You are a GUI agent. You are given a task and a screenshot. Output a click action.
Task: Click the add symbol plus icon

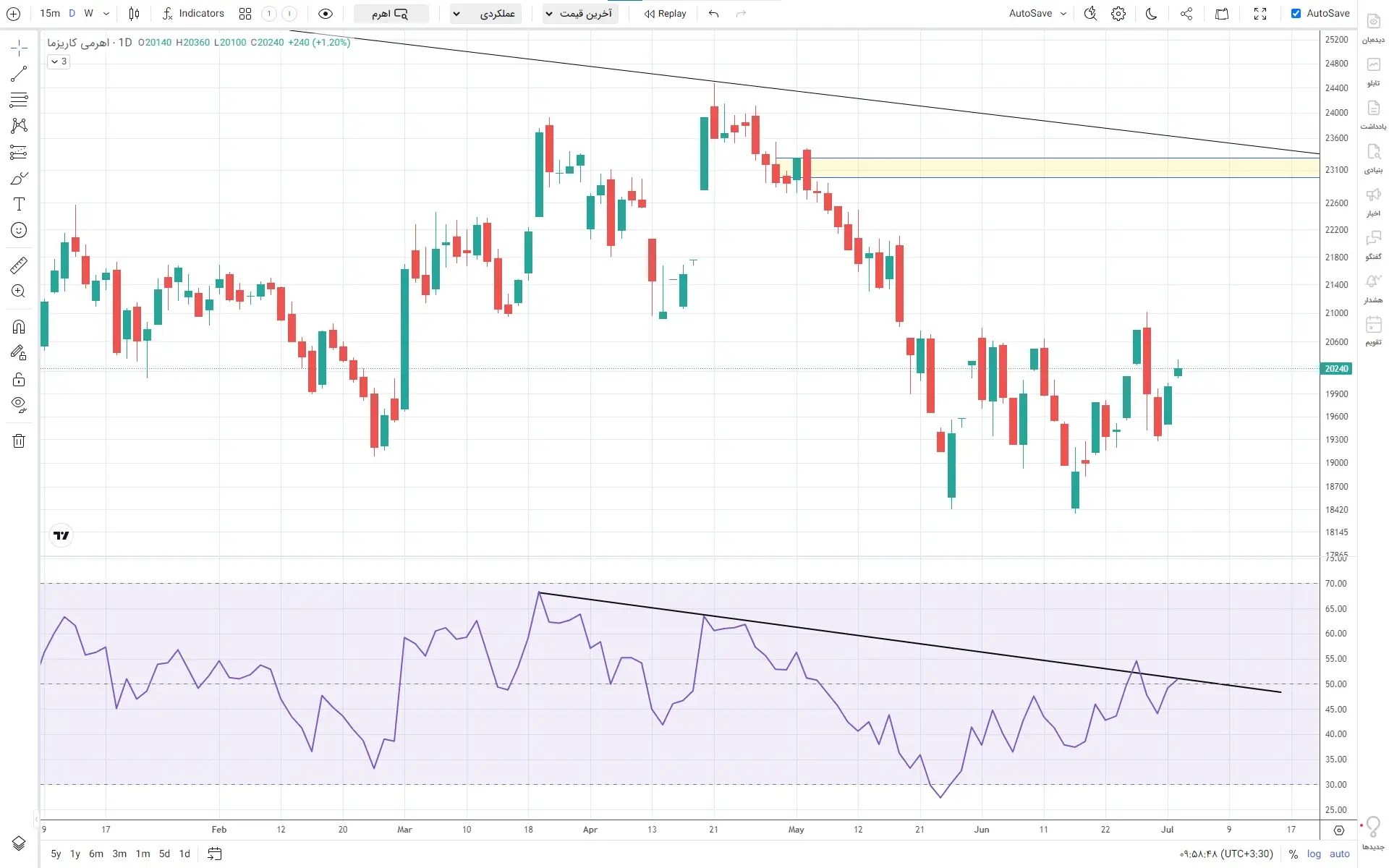tap(13, 14)
